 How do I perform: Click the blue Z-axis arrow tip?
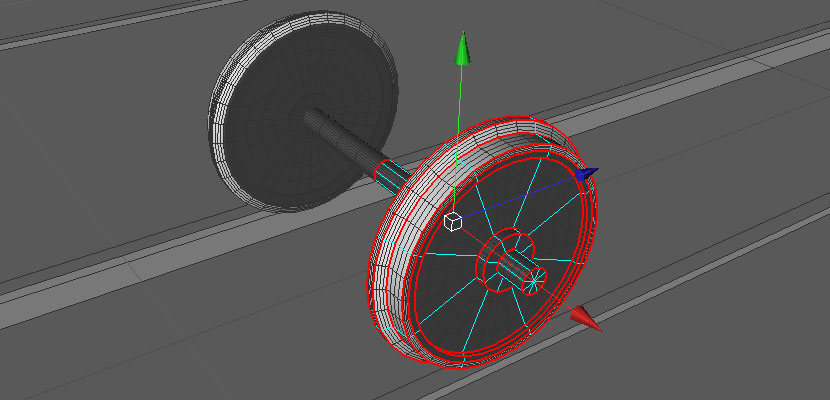587,175
